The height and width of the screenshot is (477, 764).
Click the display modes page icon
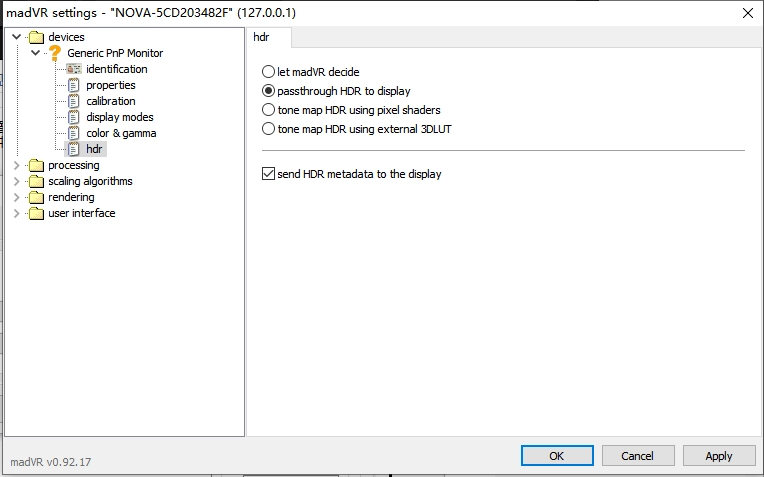(x=74, y=117)
